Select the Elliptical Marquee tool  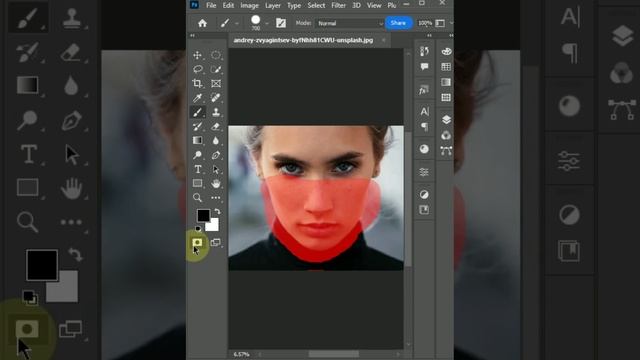[216, 55]
